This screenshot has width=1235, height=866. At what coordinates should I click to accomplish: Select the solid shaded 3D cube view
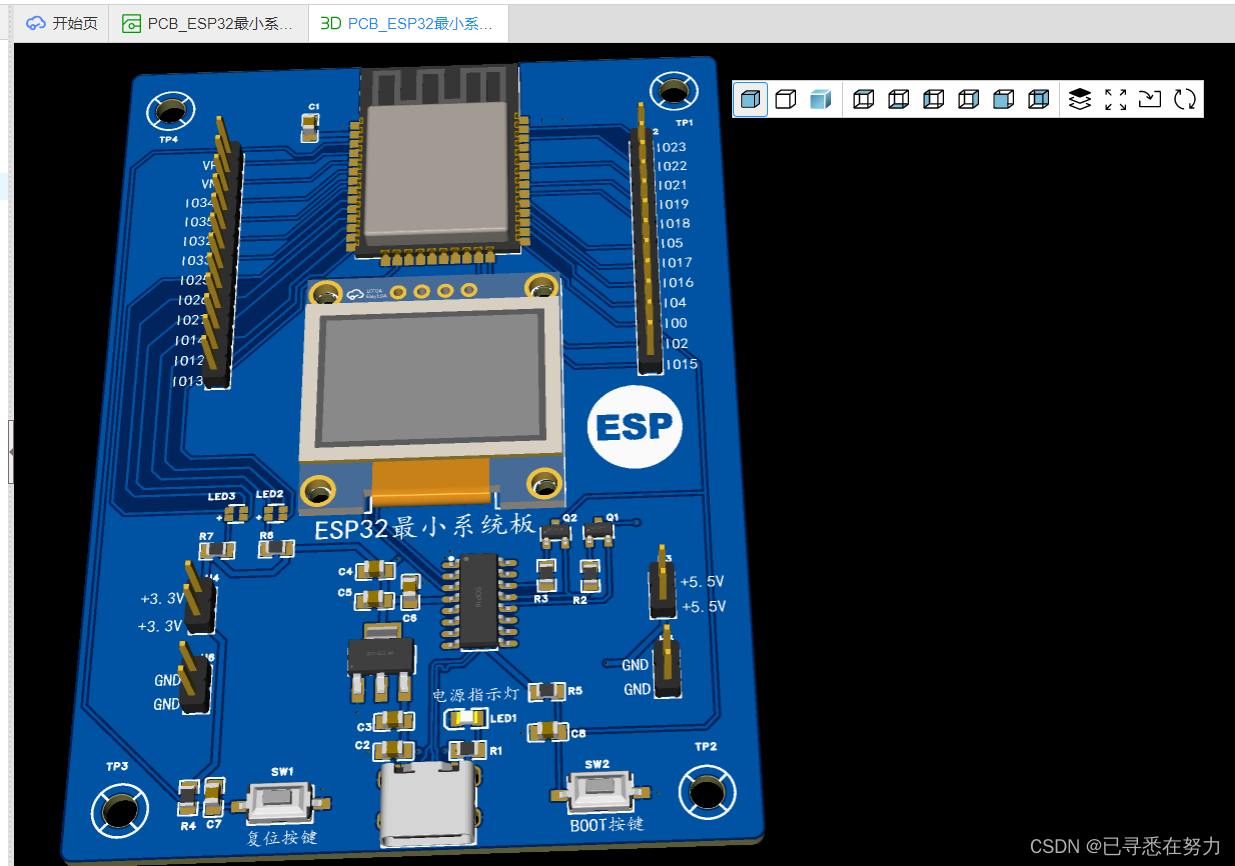click(751, 99)
